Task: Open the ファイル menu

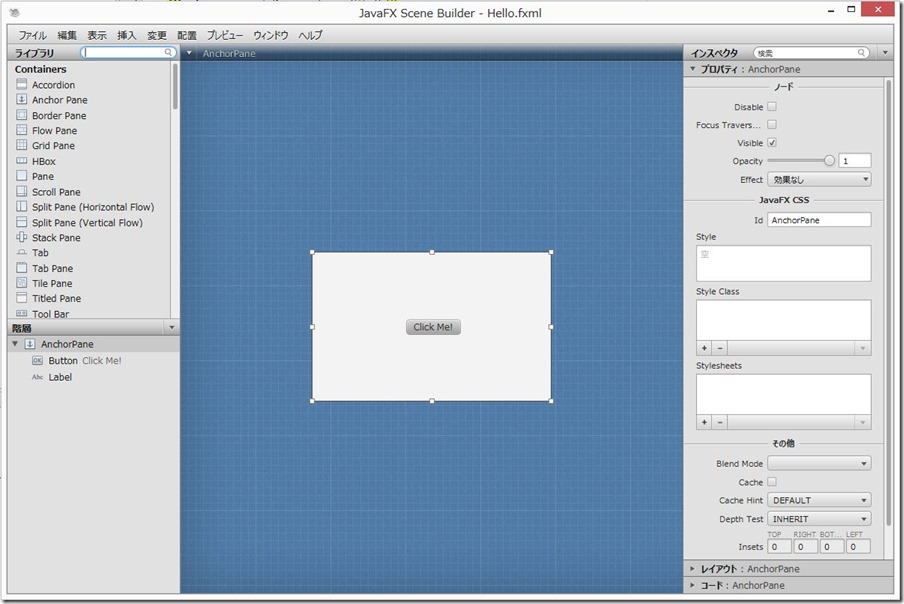Action: pyautogui.click(x=32, y=35)
